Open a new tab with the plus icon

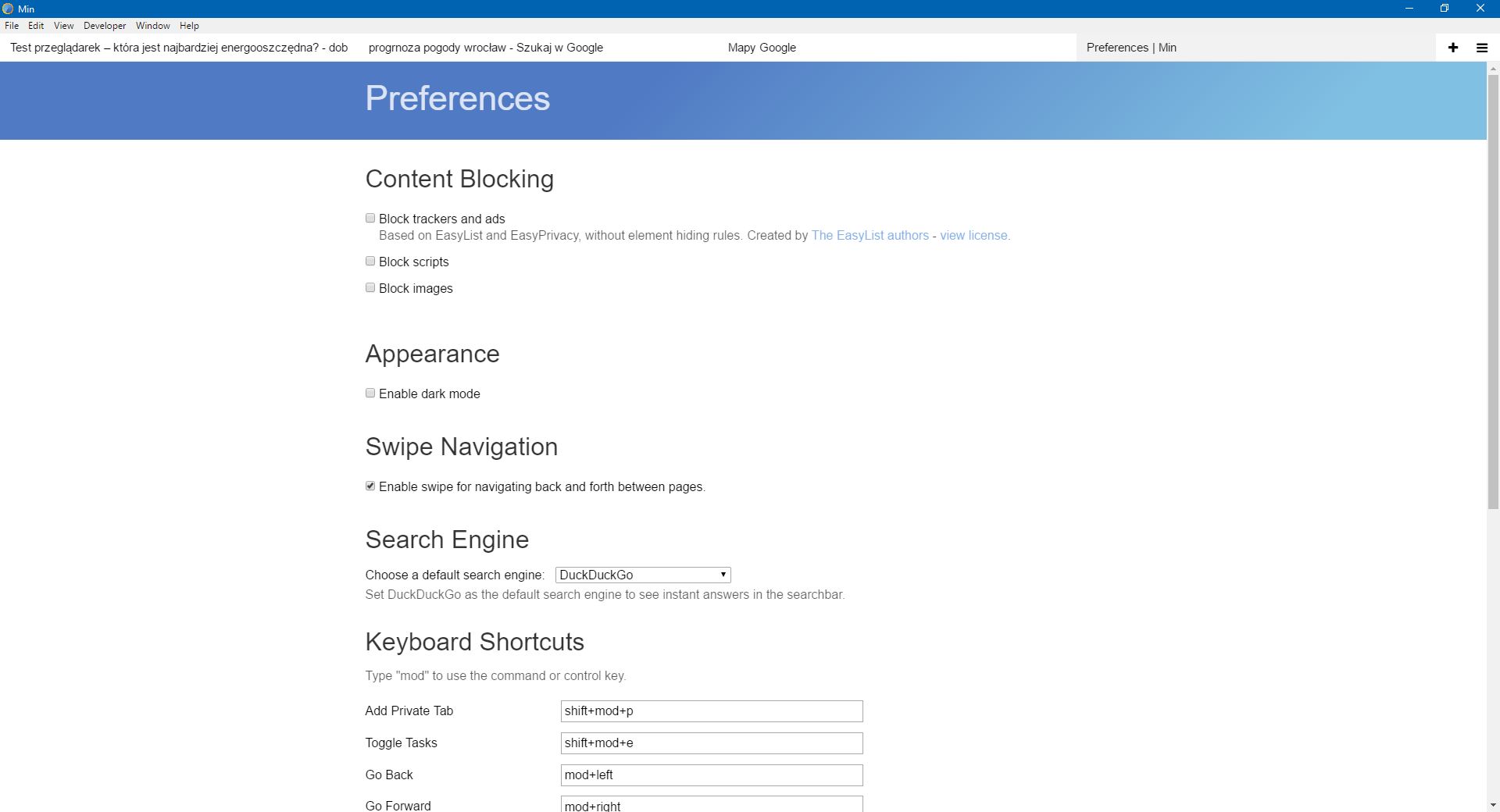pos(1452,48)
